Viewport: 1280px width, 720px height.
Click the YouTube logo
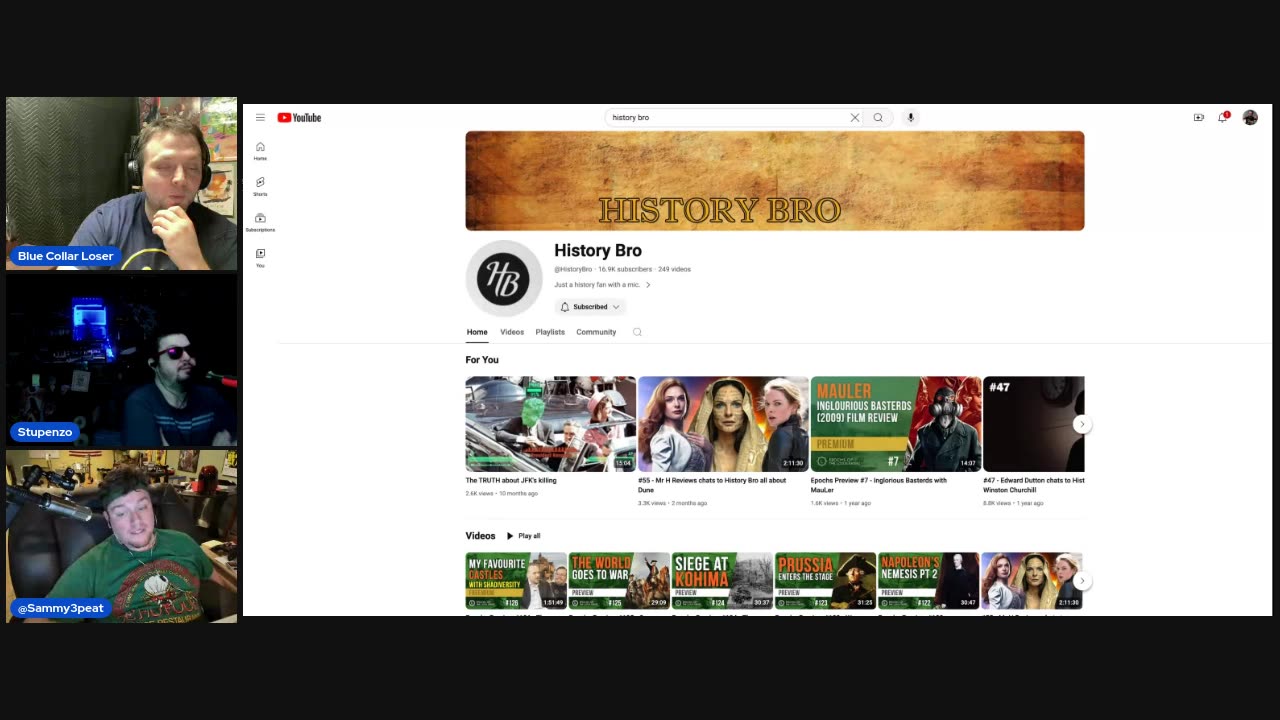pos(299,117)
